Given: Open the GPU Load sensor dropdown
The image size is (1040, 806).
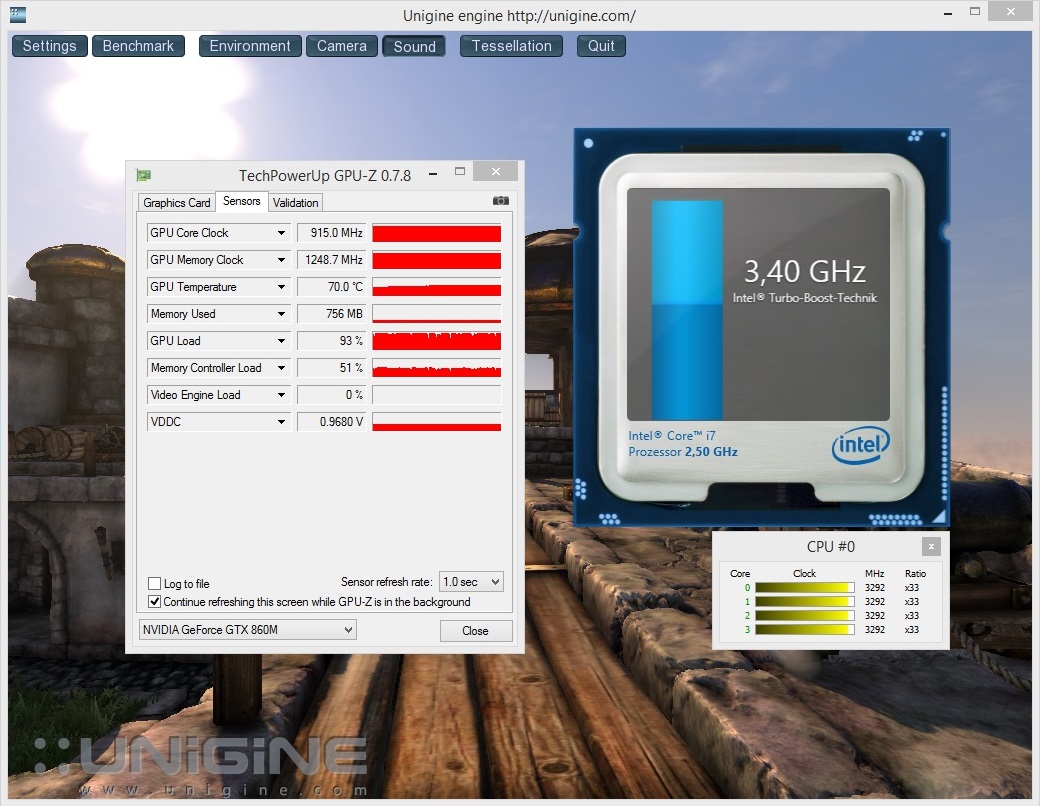Looking at the screenshot, I should 281,341.
